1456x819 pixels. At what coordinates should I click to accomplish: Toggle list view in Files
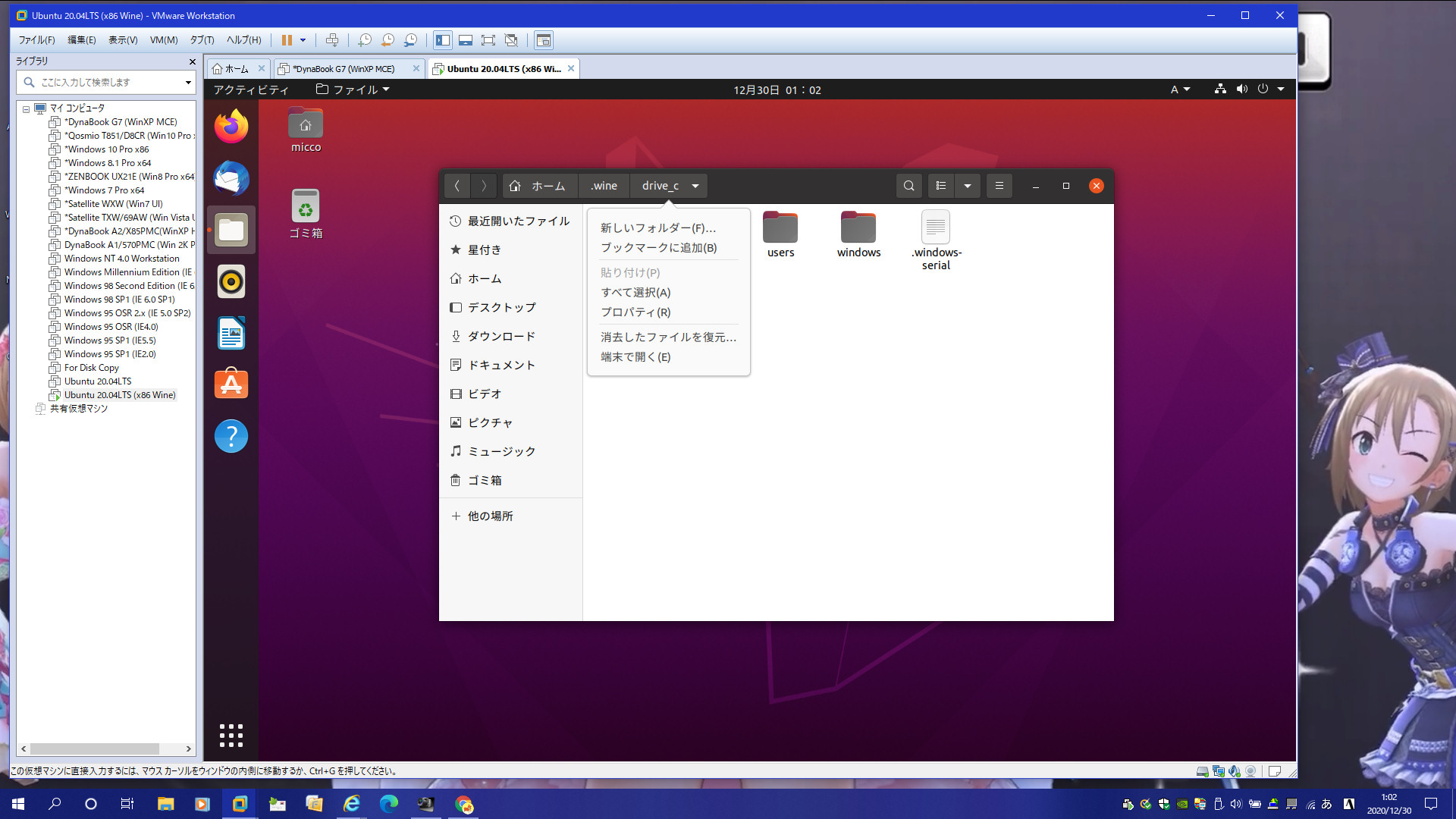point(941,186)
